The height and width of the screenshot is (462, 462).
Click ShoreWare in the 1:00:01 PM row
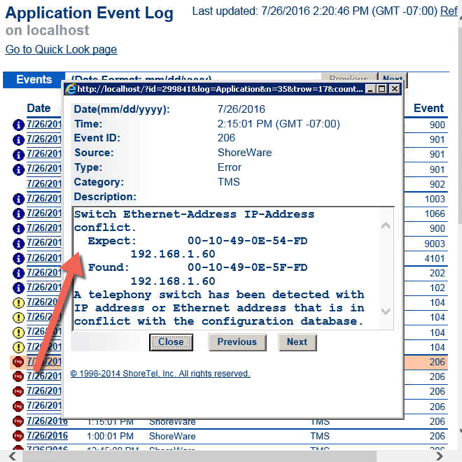tap(172, 436)
